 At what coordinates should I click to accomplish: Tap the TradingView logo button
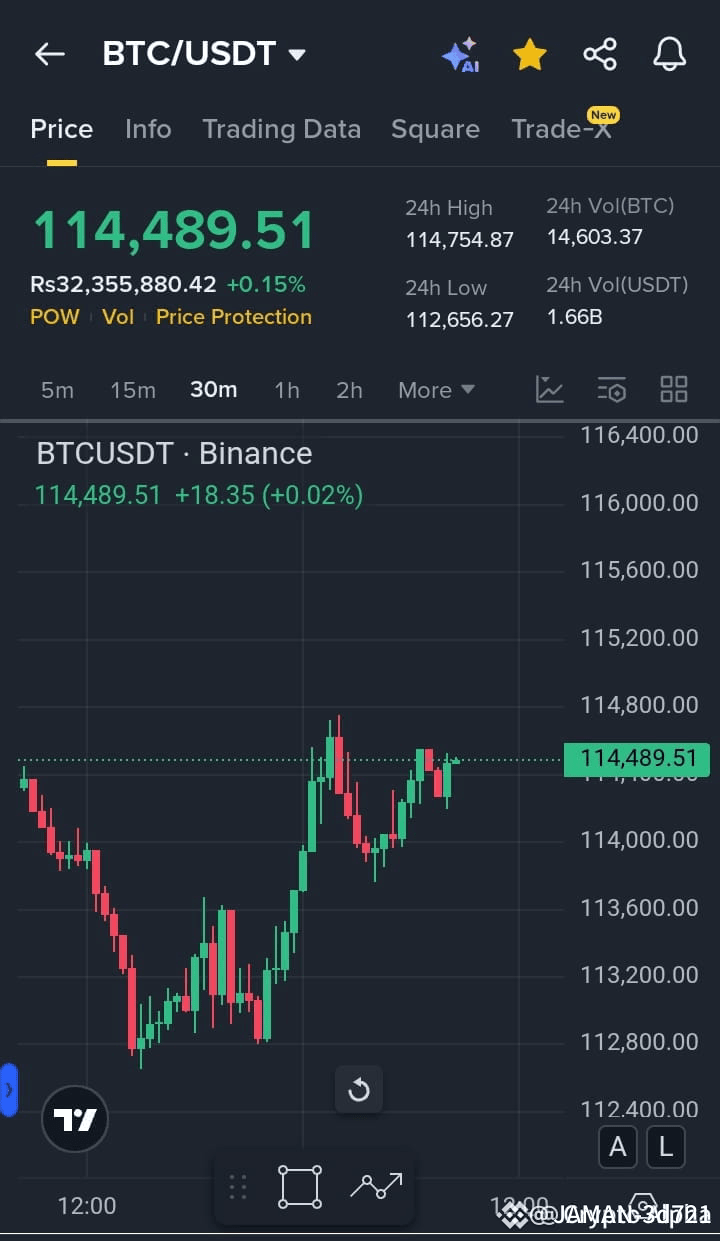pyautogui.click(x=75, y=1119)
